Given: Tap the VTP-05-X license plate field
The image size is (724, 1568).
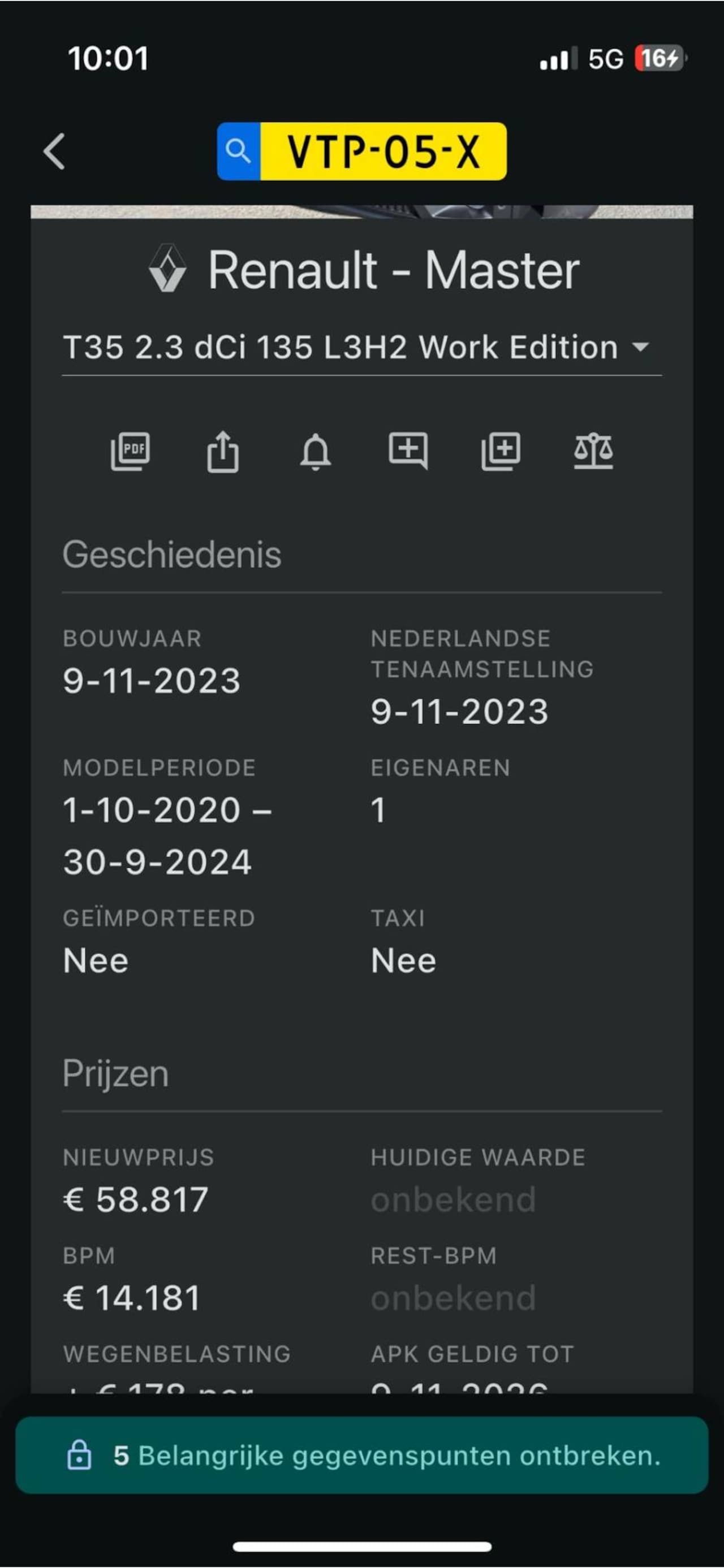Looking at the screenshot, I should pyautogui.click(x=383, y=151).
